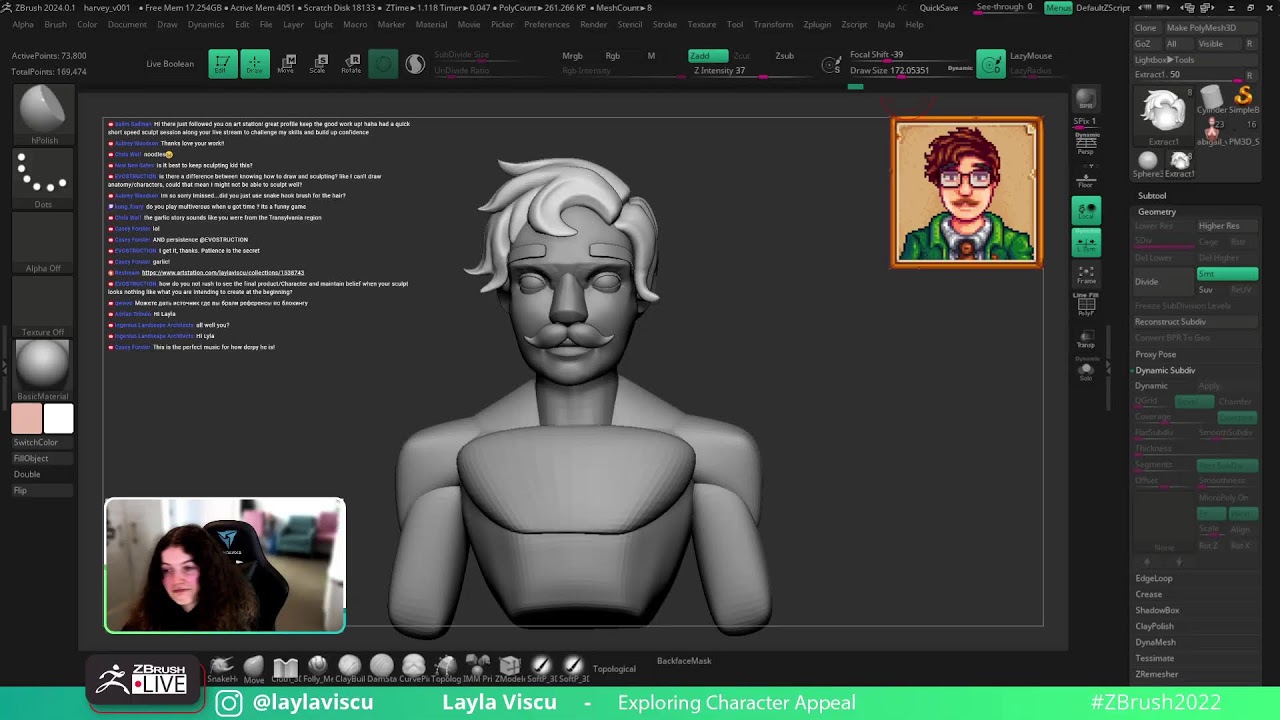Click Reconstruct Subdiv button

point(1195,322)
